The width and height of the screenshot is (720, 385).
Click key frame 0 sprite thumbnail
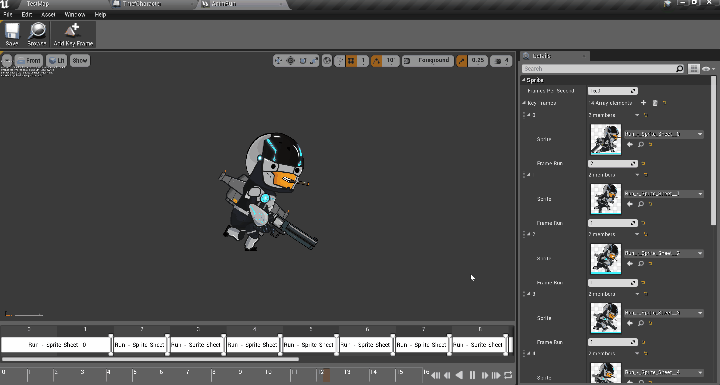[x=606, y=139]
